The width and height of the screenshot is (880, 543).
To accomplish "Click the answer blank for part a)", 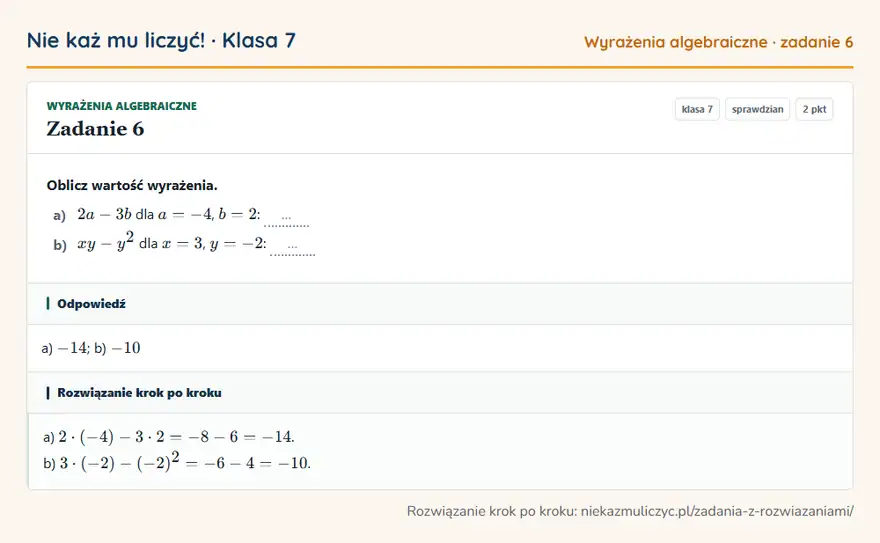I will 286,217.
